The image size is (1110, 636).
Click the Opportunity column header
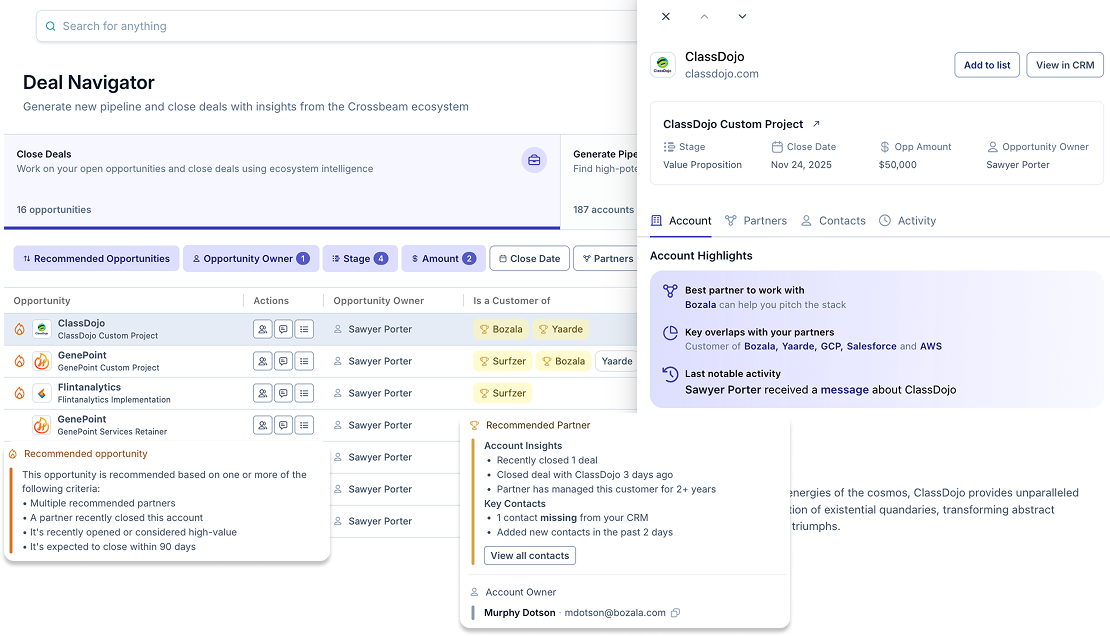coord(42,301)
